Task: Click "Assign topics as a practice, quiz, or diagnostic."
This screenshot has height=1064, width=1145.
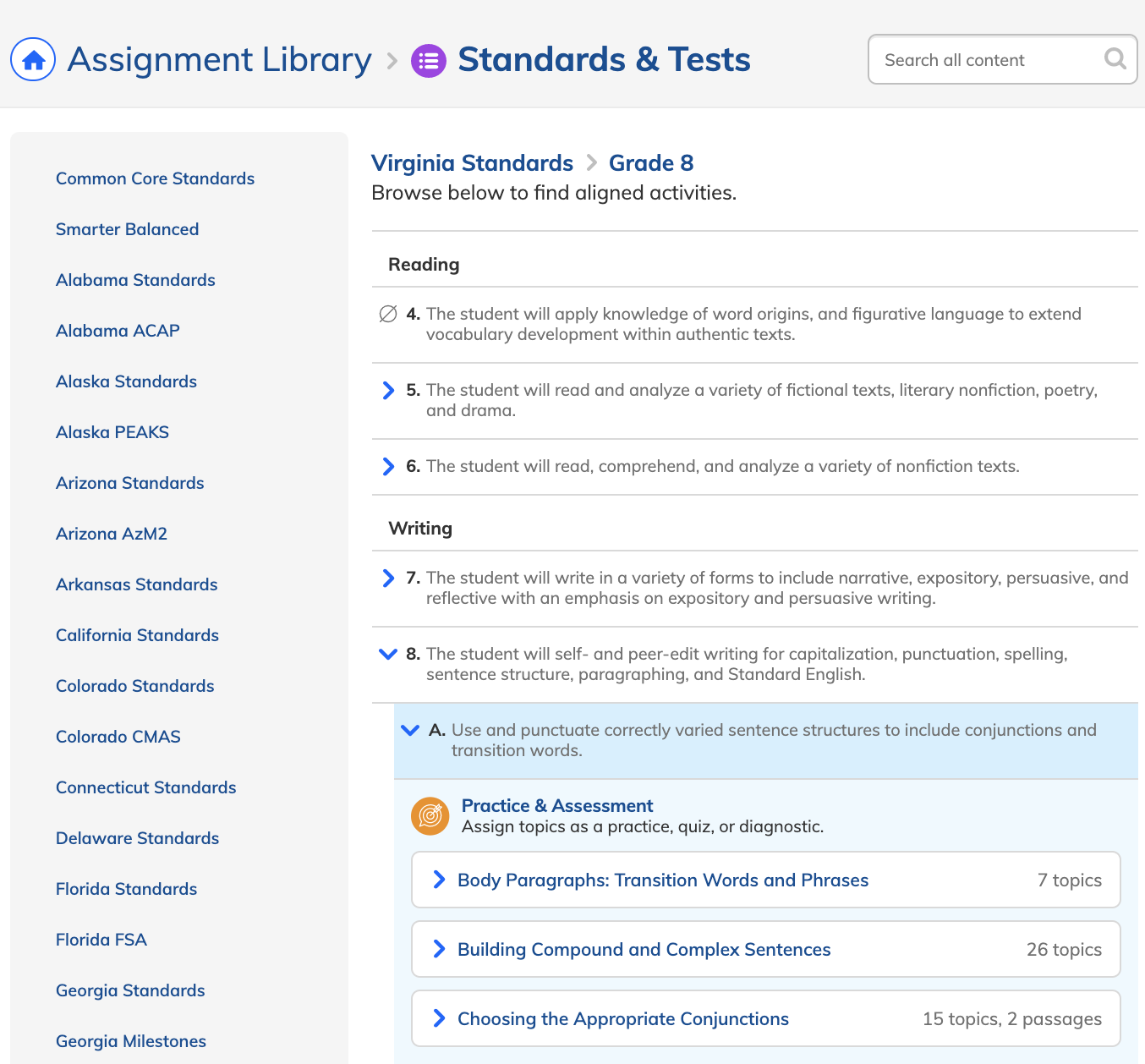Action: pyautogui.click(x=643, y=826)
